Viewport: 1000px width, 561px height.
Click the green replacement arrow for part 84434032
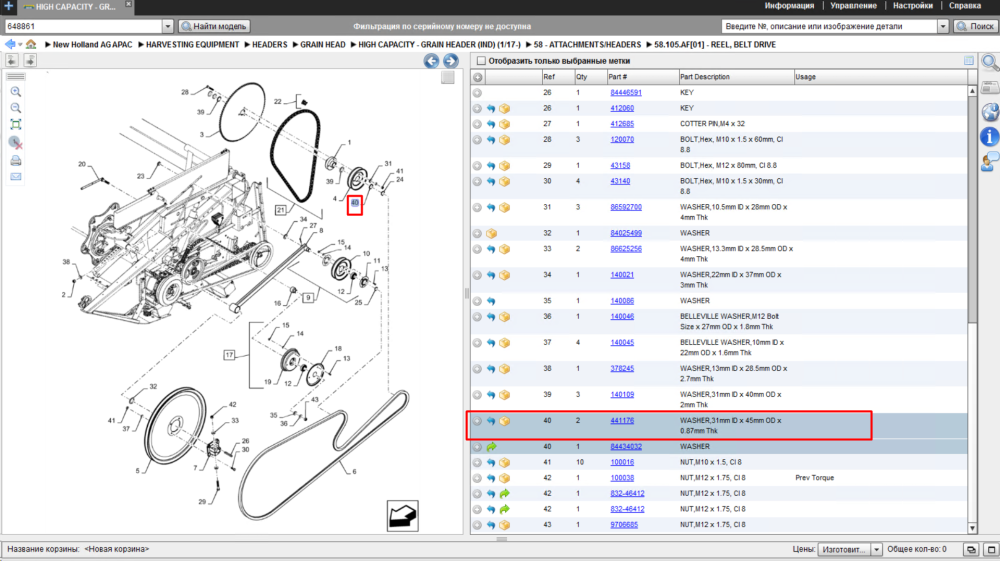pos(491,448)
